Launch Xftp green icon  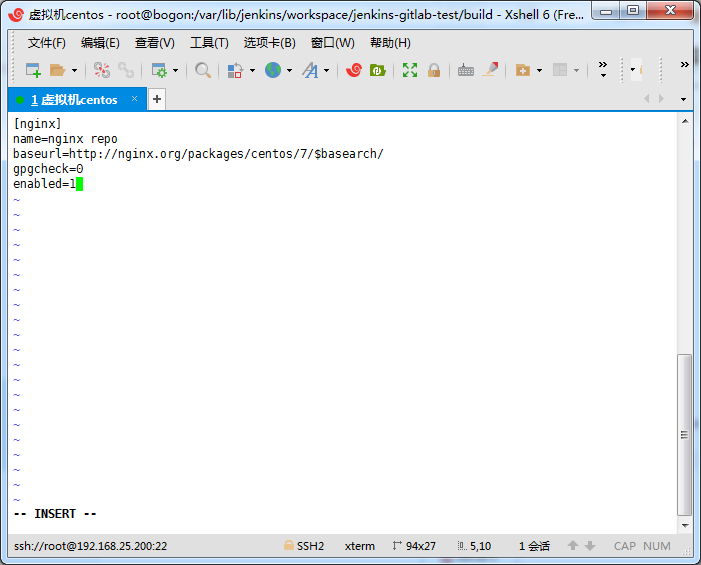click(378, 70)
